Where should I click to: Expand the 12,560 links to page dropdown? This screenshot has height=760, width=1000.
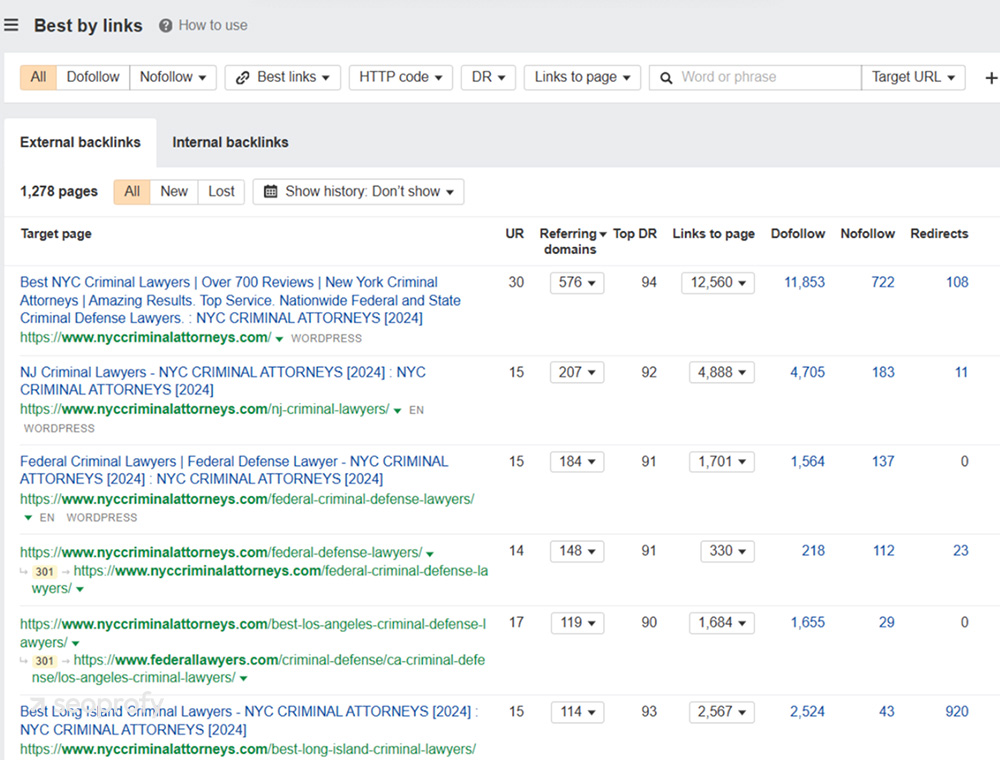(718, 282)
